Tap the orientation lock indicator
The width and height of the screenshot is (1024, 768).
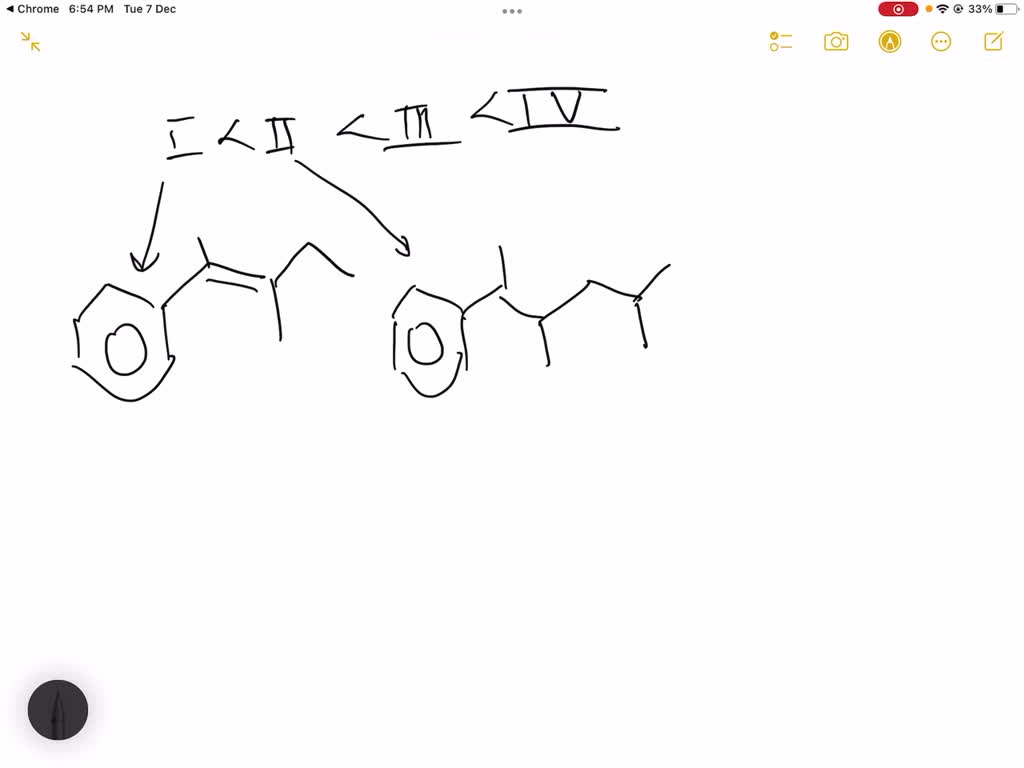(x=960, y=9)
